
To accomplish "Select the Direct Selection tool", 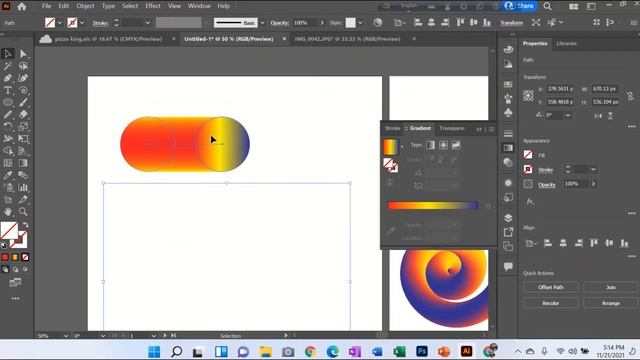I will click(x=23, y=53).
